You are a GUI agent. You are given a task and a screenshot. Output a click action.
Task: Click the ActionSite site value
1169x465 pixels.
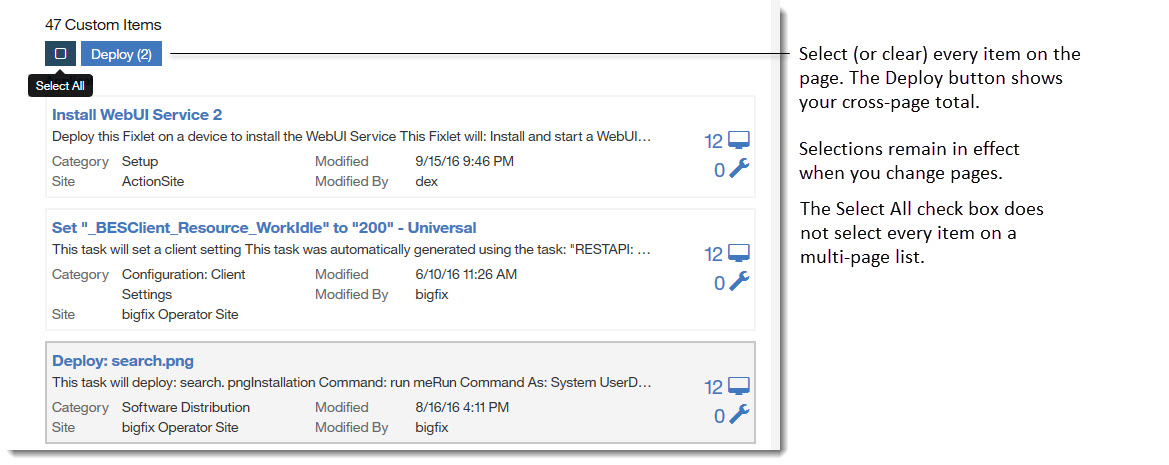pos(153,181)
